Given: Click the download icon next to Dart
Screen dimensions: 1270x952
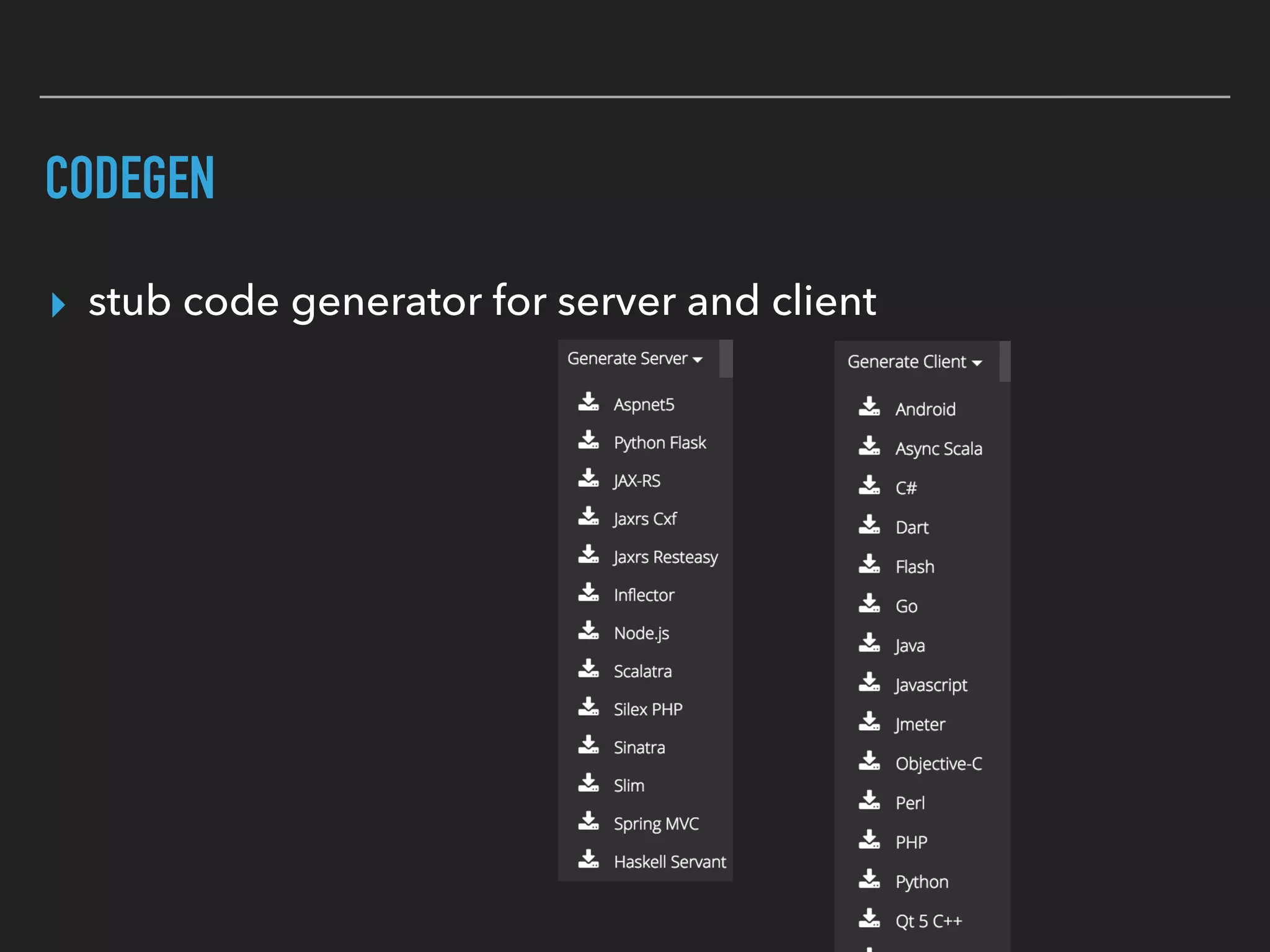Looking at the screenshot, I should [x=869, y=525].
